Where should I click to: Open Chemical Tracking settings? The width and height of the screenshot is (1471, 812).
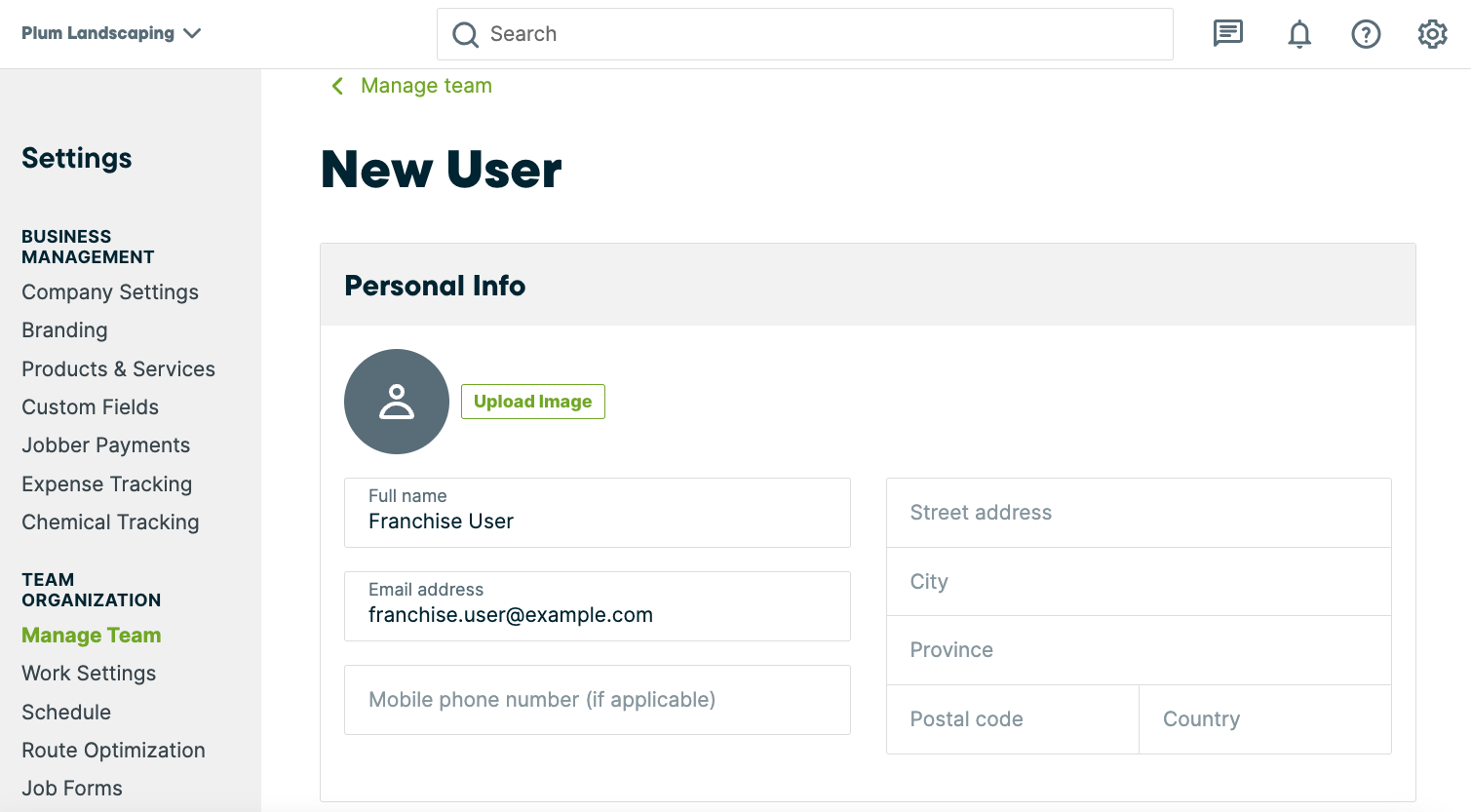110,522
